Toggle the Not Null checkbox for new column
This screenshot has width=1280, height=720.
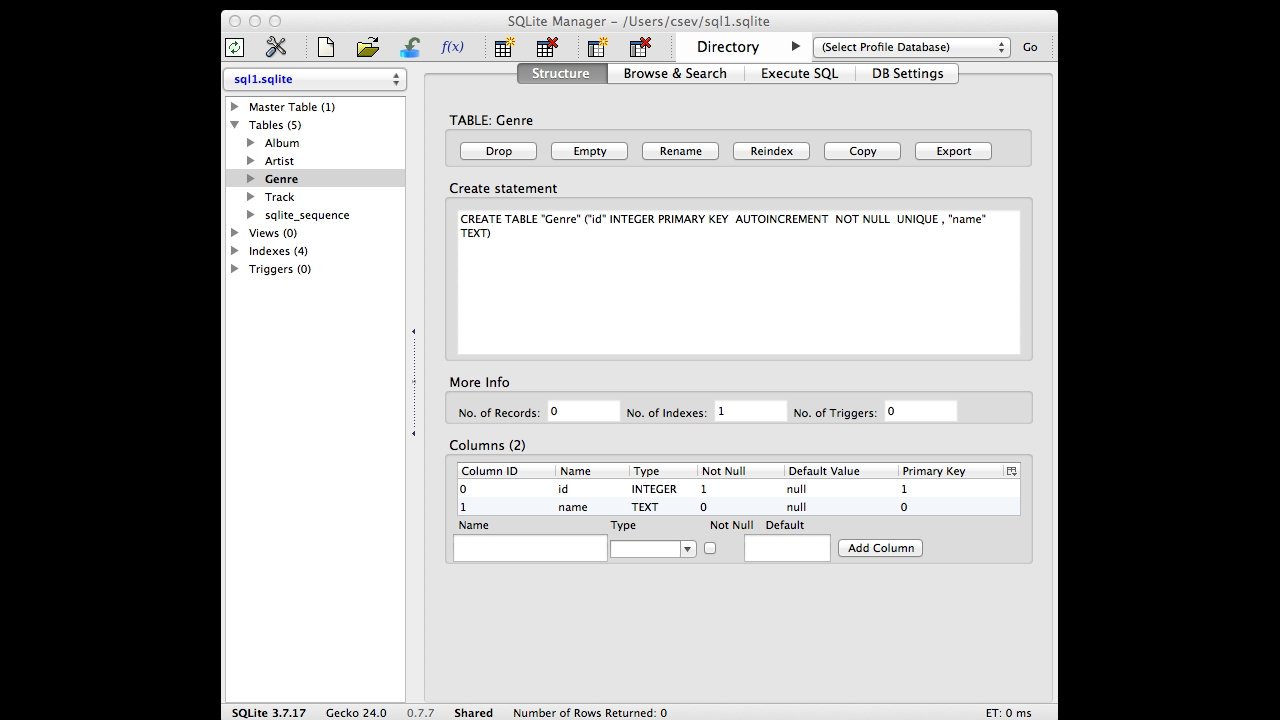tap(710, 548)
